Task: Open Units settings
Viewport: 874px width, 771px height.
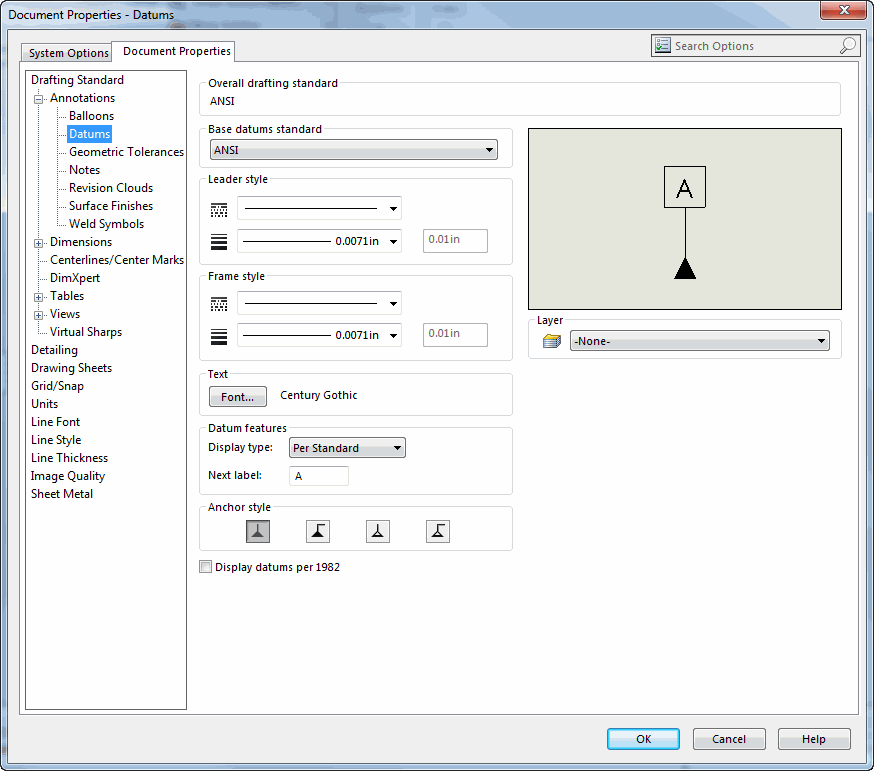Action: 45,404
